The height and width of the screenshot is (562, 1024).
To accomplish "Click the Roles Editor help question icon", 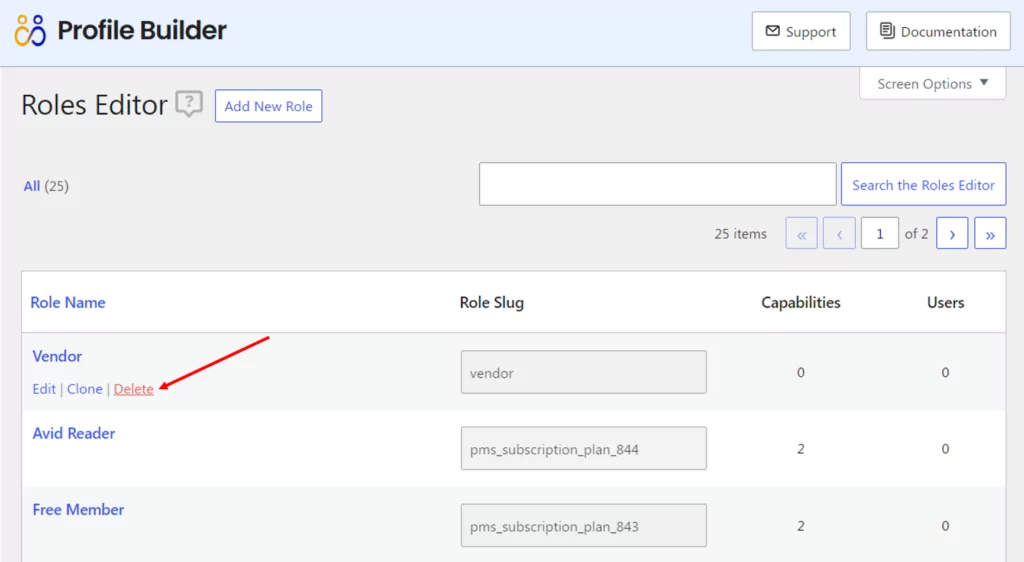I will coord(189,104).
